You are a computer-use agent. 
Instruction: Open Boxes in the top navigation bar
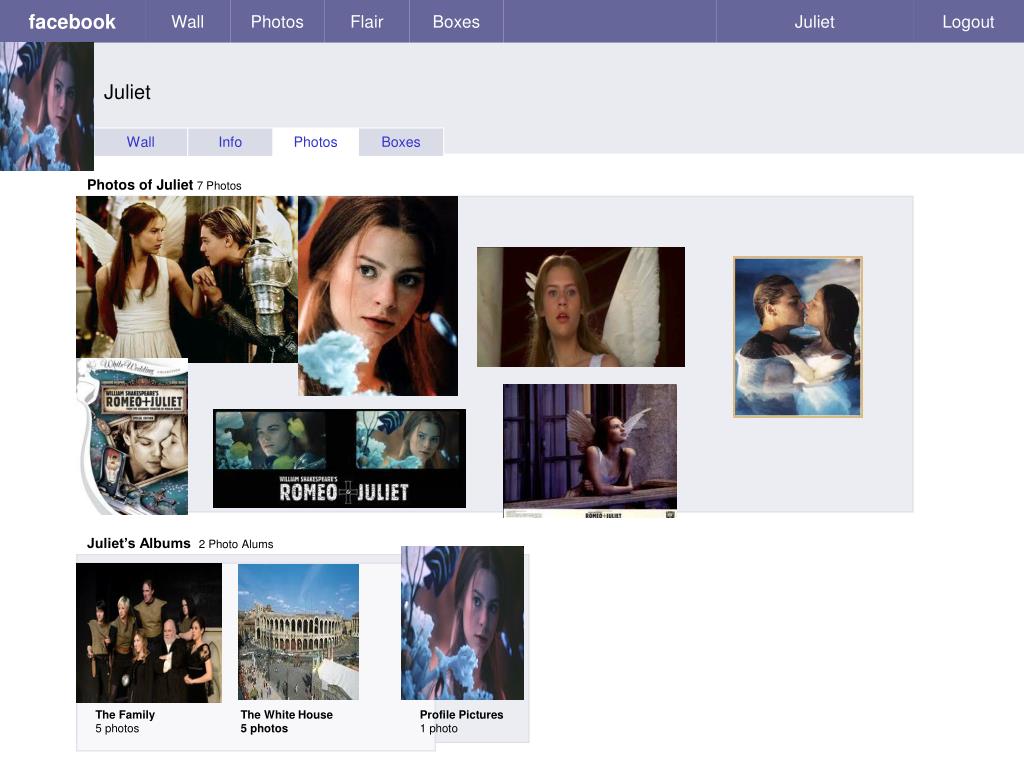pyautogui.click(x=456, y=22)
